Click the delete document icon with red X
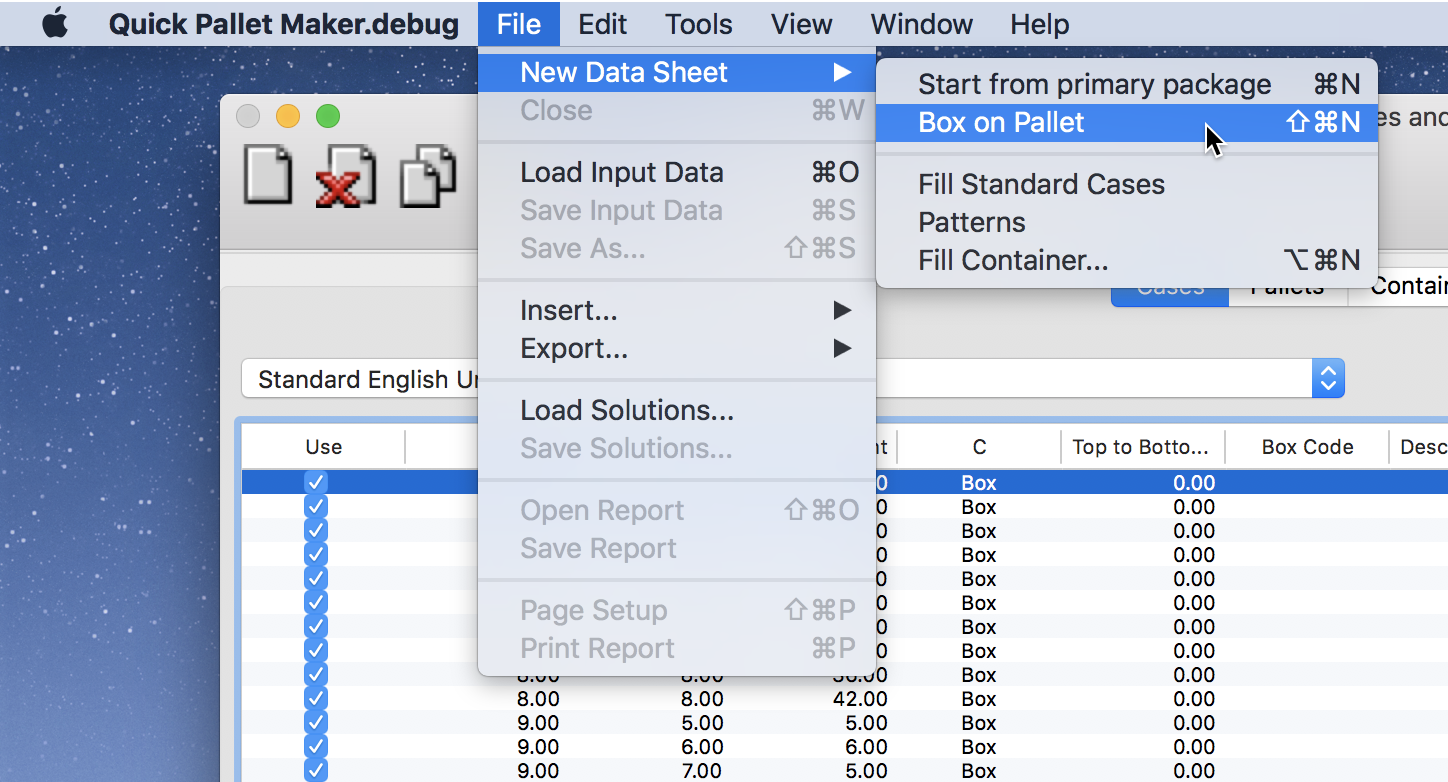The height and width of the screenshot is (782, 1448). [x=345, y=177]
